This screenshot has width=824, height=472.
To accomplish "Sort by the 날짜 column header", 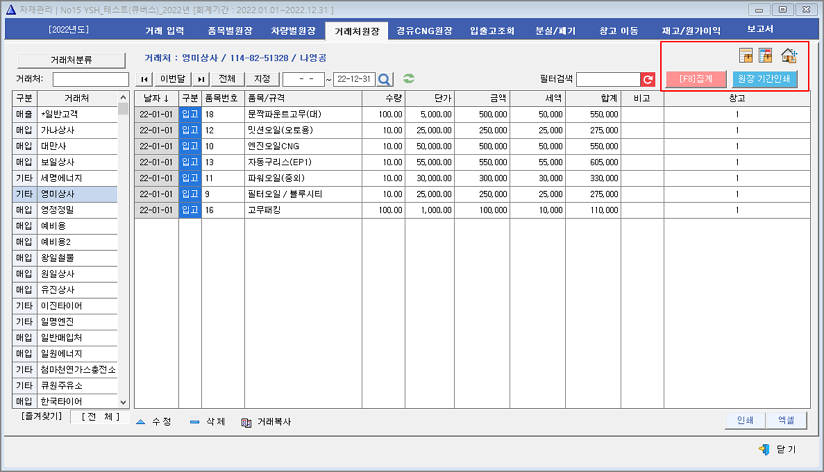I will point(156,98).
